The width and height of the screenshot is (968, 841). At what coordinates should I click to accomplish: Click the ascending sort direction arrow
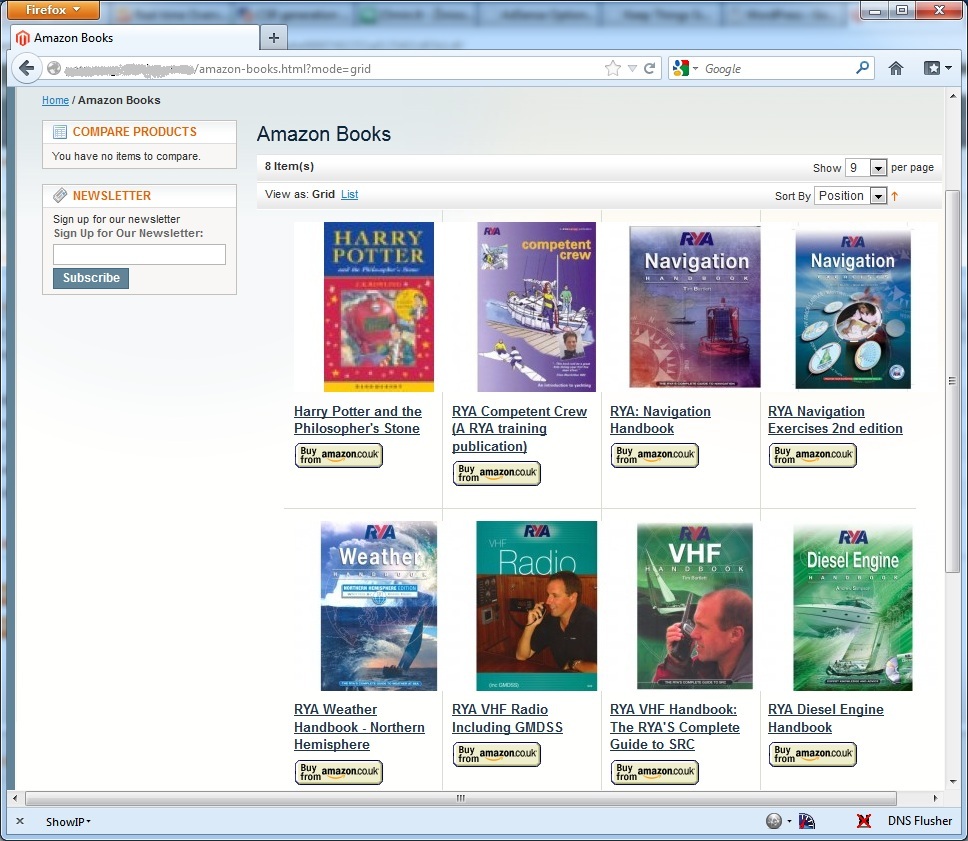(x=895, y=196)
